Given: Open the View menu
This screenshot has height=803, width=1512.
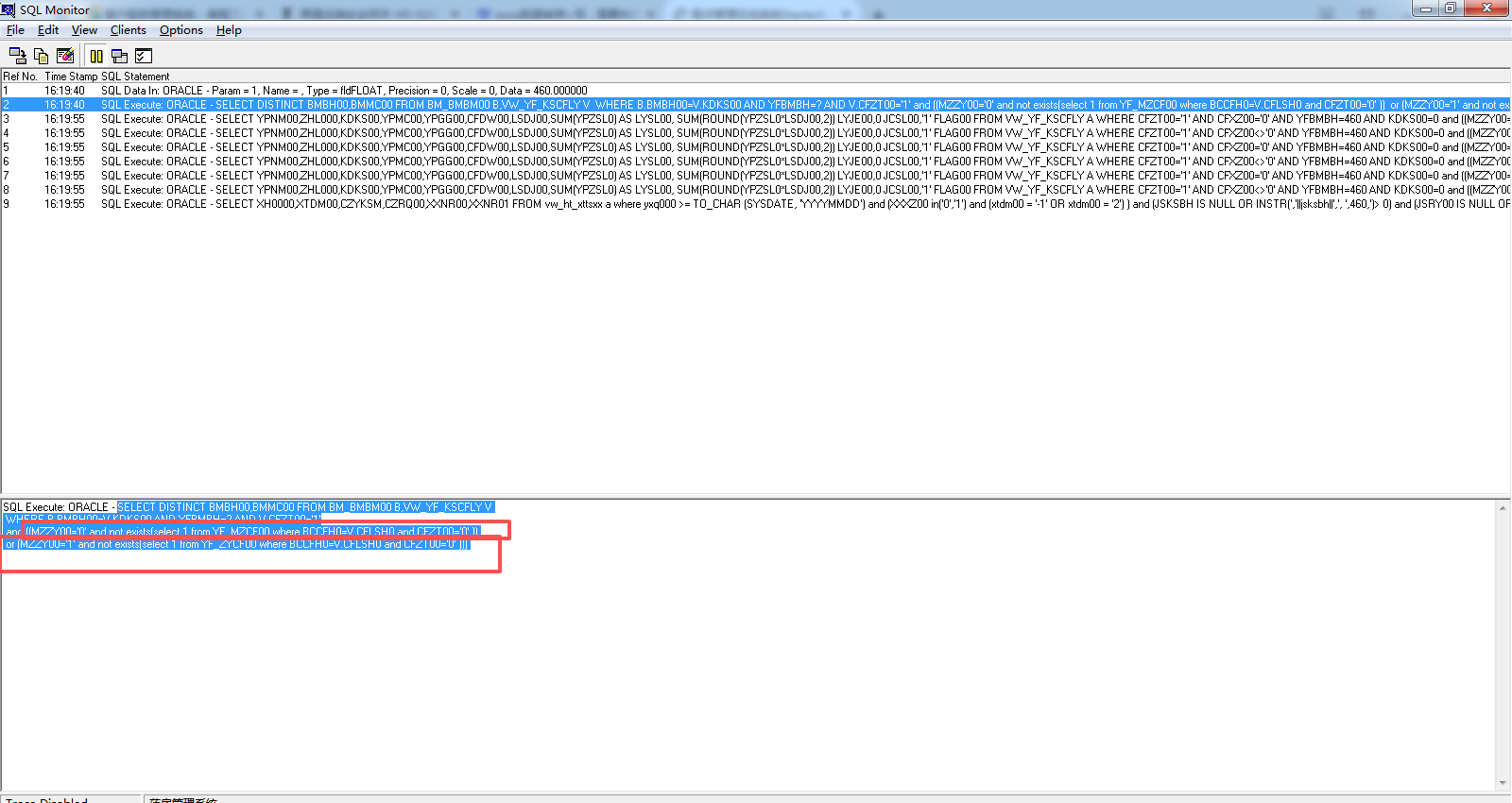Looking at the screenshot, I should [x=84, y=30].
